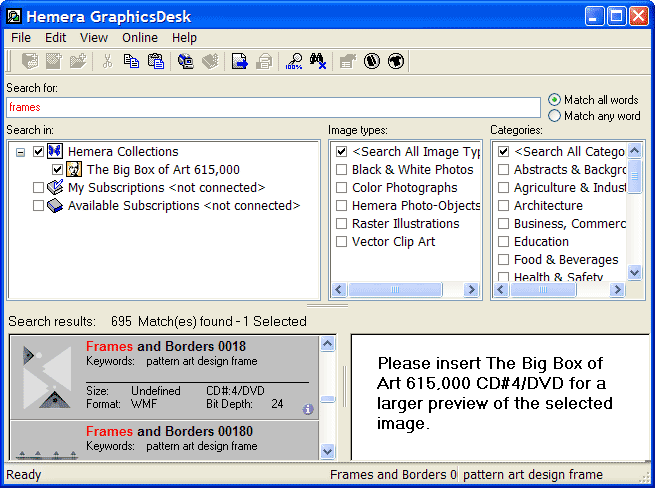Click the round black-and-white pause-like icon

pyautogui.click(x=372, y=61)
